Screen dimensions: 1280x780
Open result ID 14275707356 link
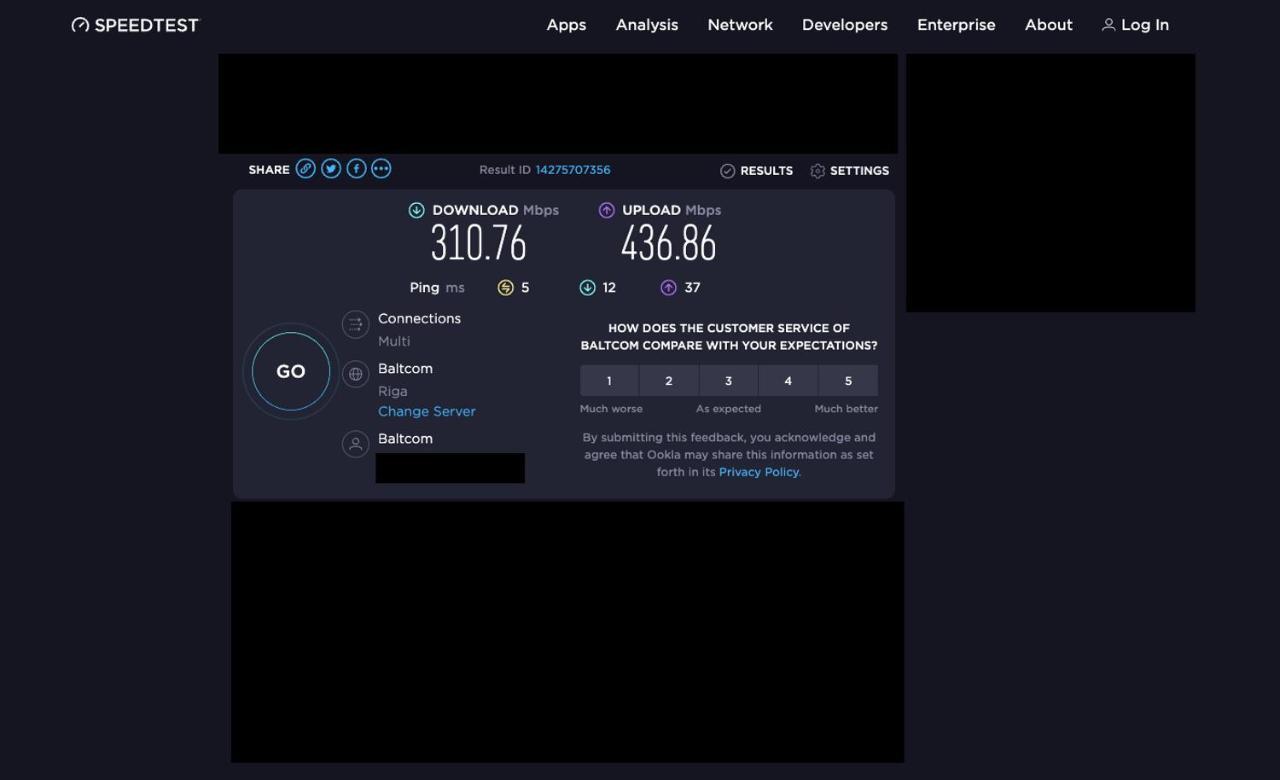[x=573, y=170]
